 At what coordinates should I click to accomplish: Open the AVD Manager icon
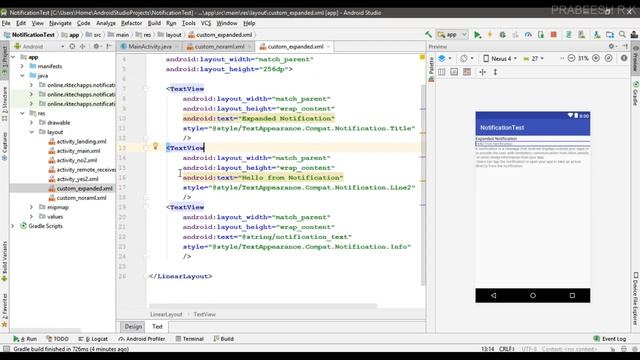tap(581, 35)
